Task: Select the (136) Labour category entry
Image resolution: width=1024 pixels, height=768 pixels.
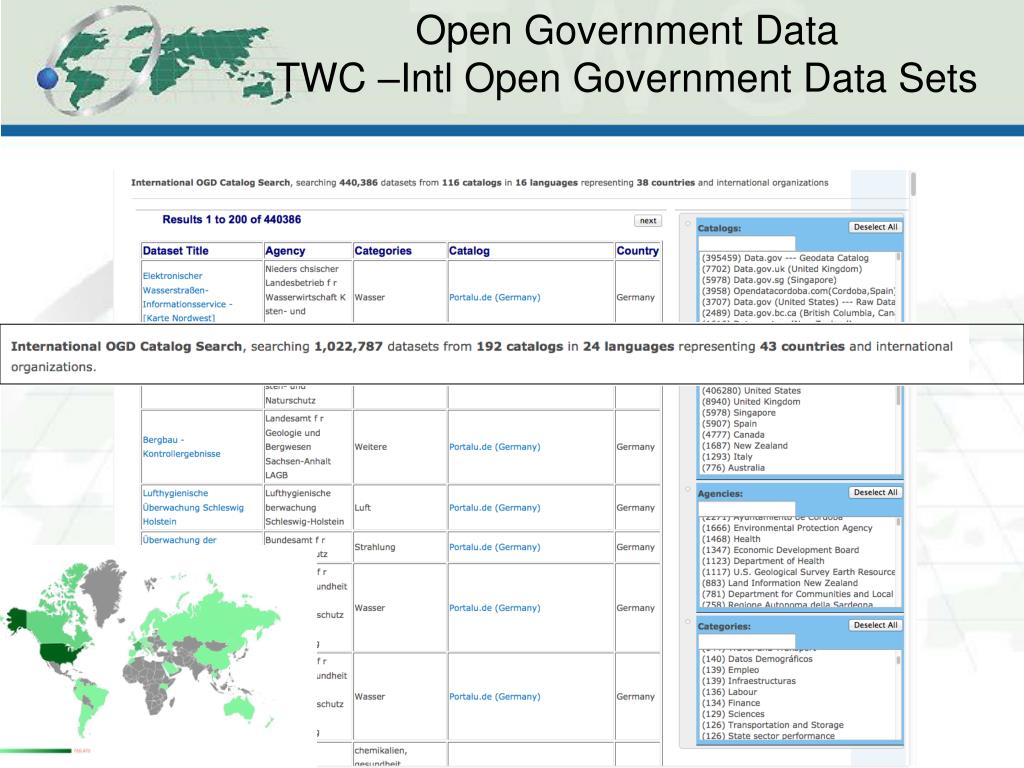Action: 729,692
